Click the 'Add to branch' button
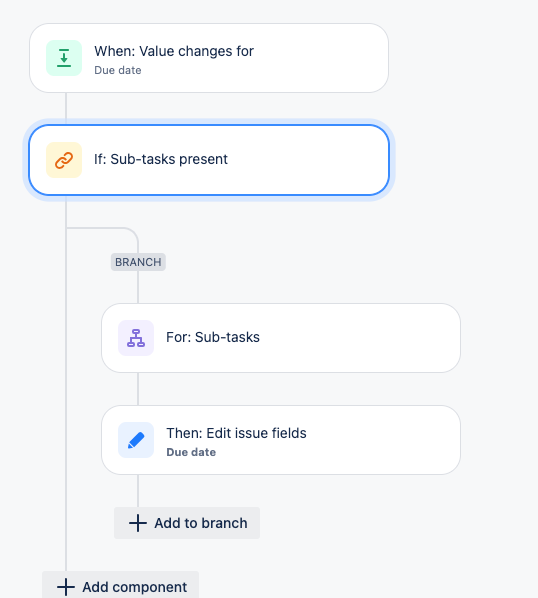The width and height of the screenshot is (538, 598). click(x=187, y=523)
